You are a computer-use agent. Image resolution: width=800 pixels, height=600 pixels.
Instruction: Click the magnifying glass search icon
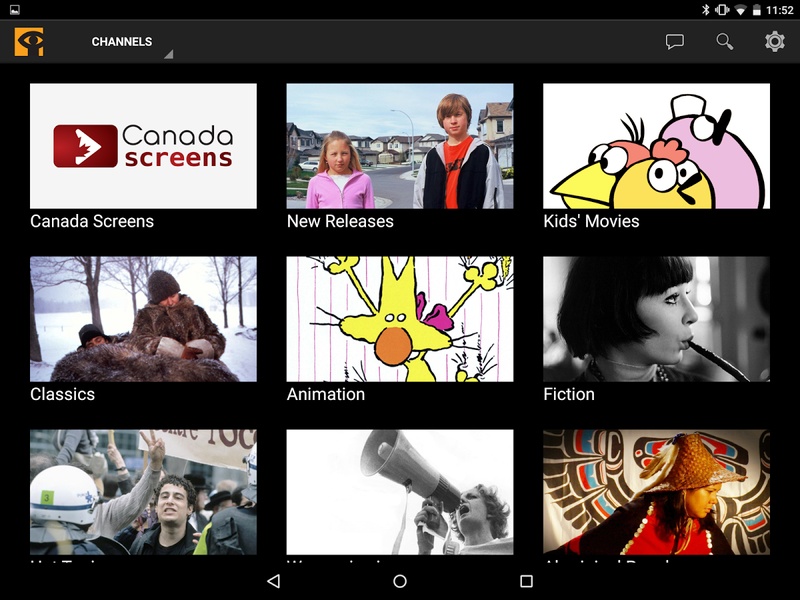[724, 41]
